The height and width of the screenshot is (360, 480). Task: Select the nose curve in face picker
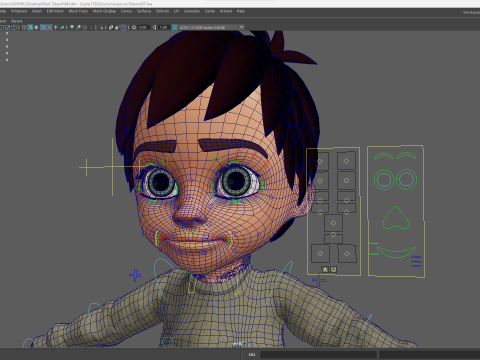pos(396,218)
